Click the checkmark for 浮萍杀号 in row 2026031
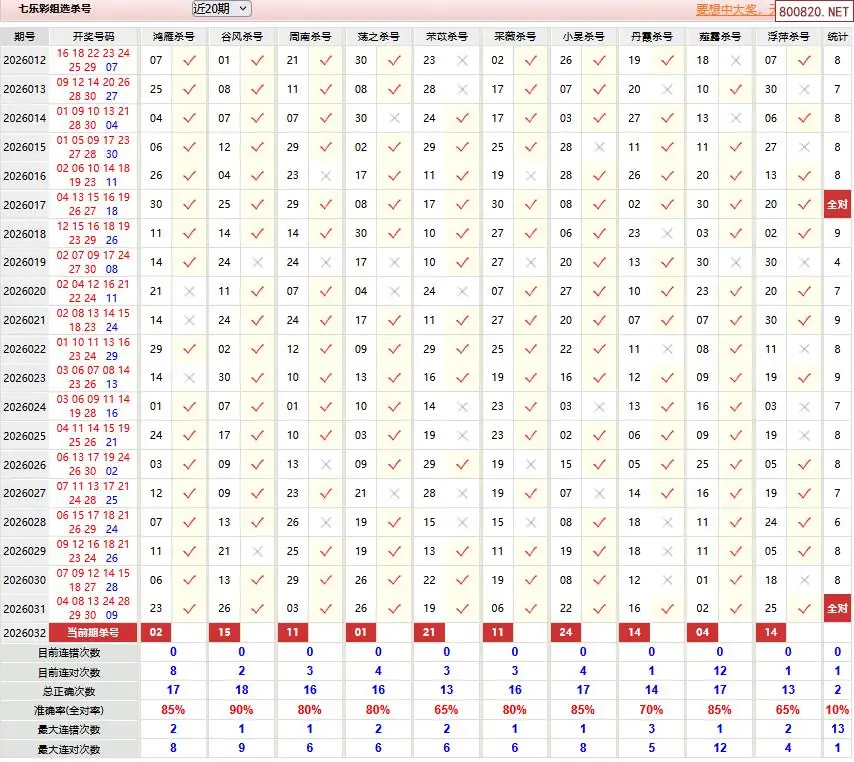 coord(804,608)
